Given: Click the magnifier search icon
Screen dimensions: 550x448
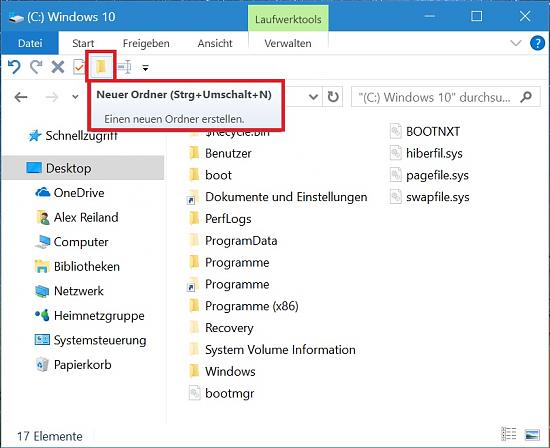Looking at the screenshot, I should pos(526,97).
